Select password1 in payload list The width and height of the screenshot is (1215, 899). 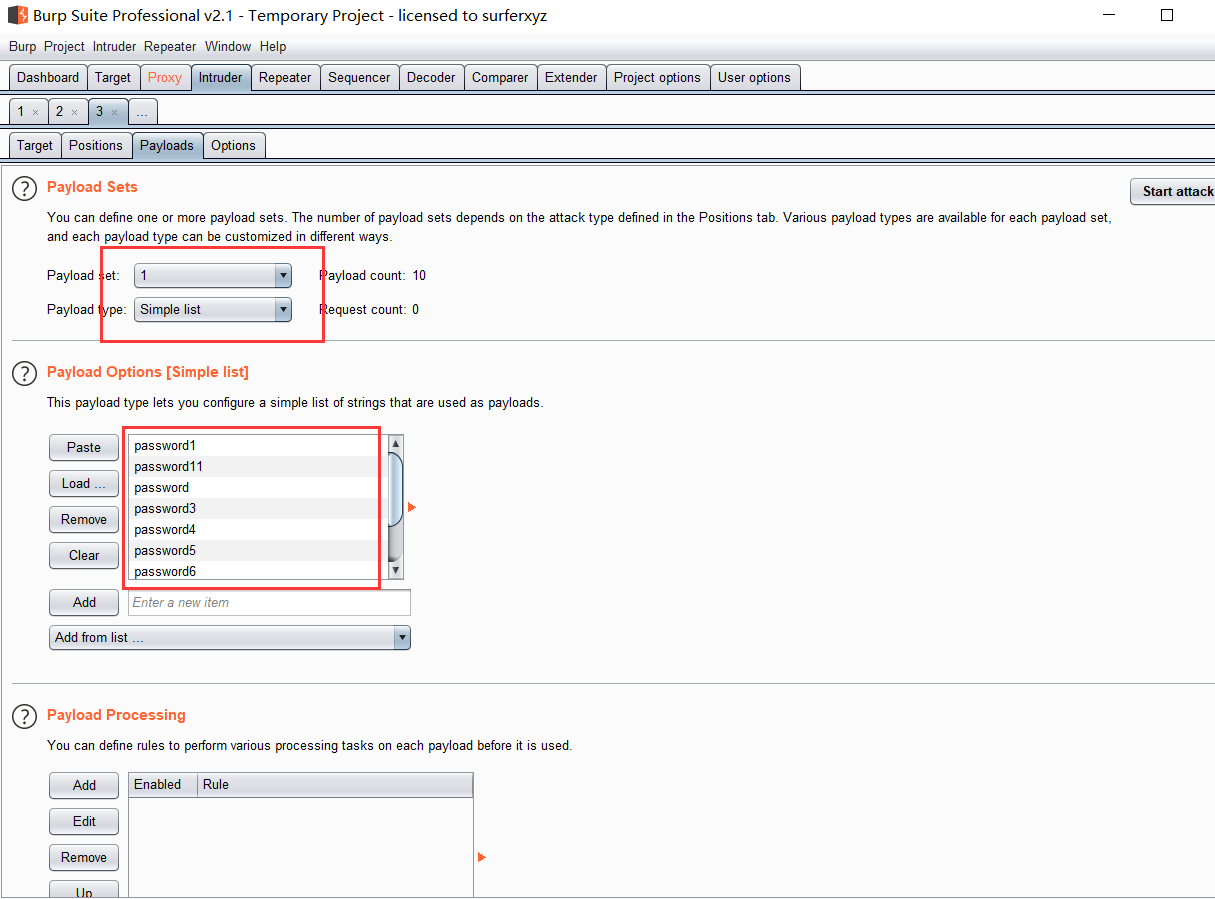[258, 446]
